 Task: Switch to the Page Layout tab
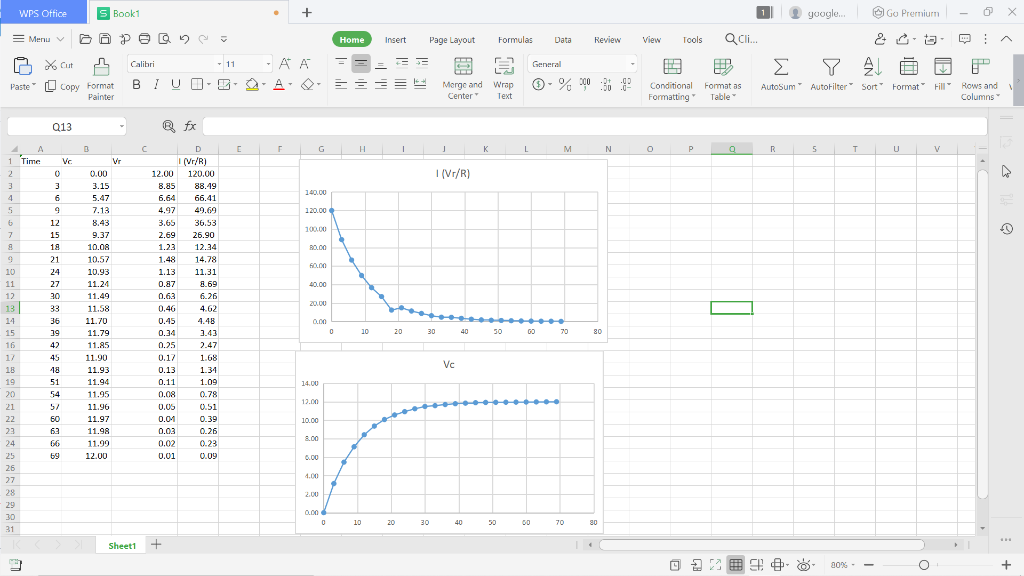pos(452,40)
